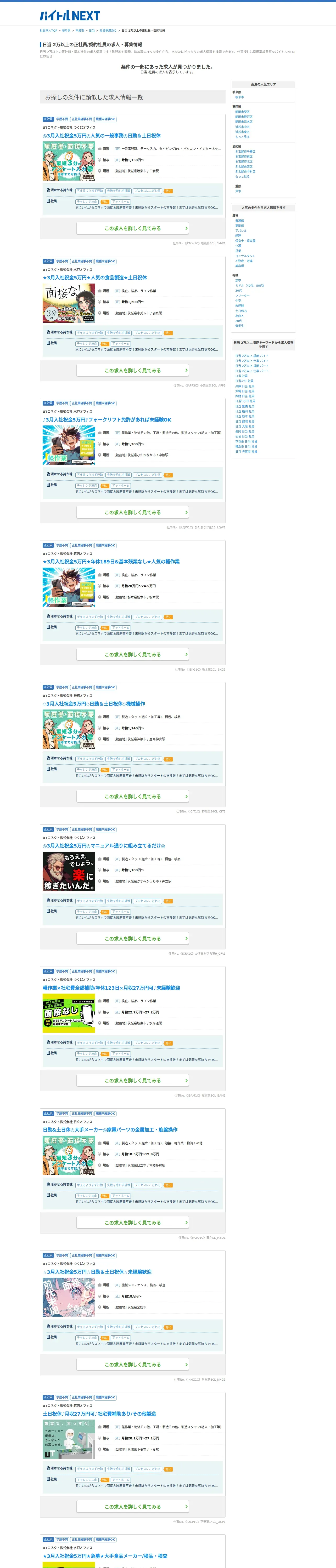Click この求人を詳しく見てみる for フォークリフト job
This screenshot has height=1568, width=336.
coord(132,512)
